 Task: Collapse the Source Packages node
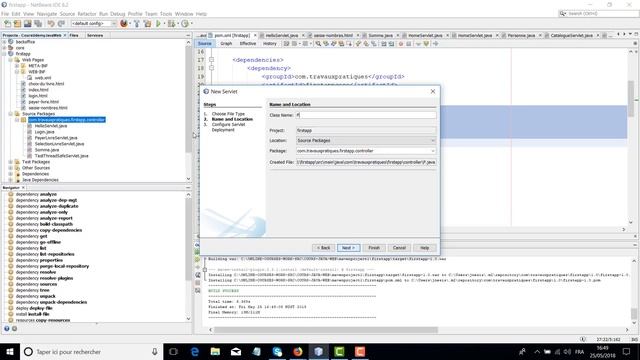tap(11, 113)
